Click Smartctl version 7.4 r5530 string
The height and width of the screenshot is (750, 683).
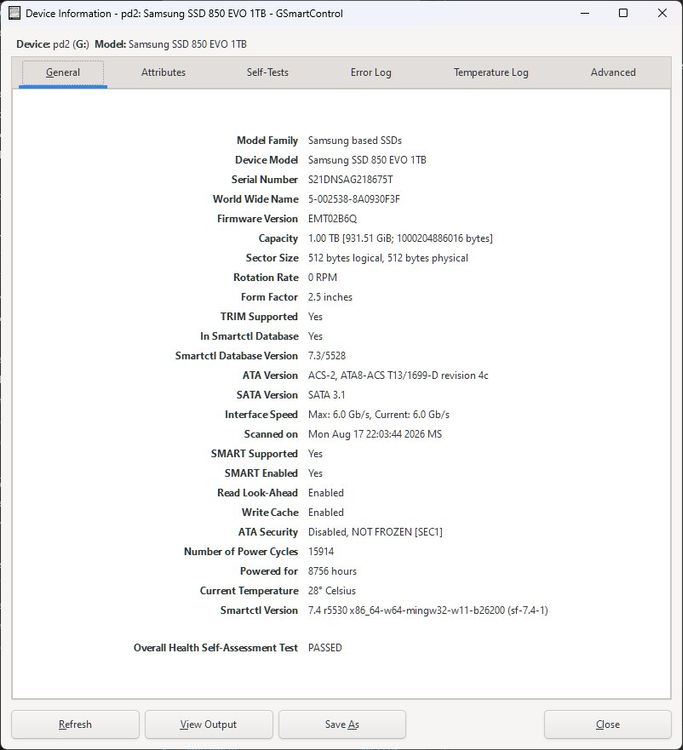428,611
